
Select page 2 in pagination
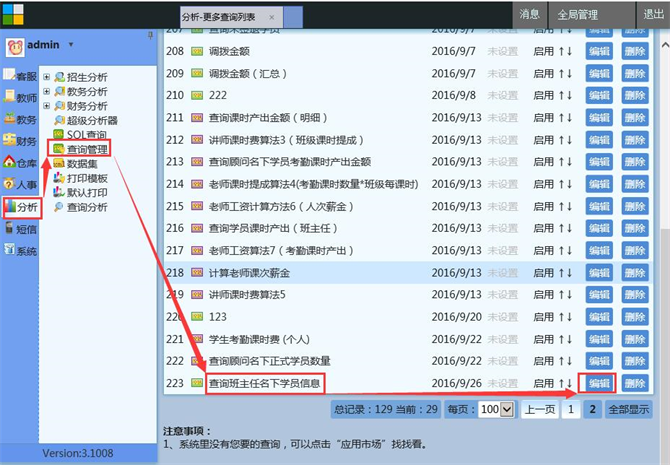pyautogui.click(x=592, y=409)
